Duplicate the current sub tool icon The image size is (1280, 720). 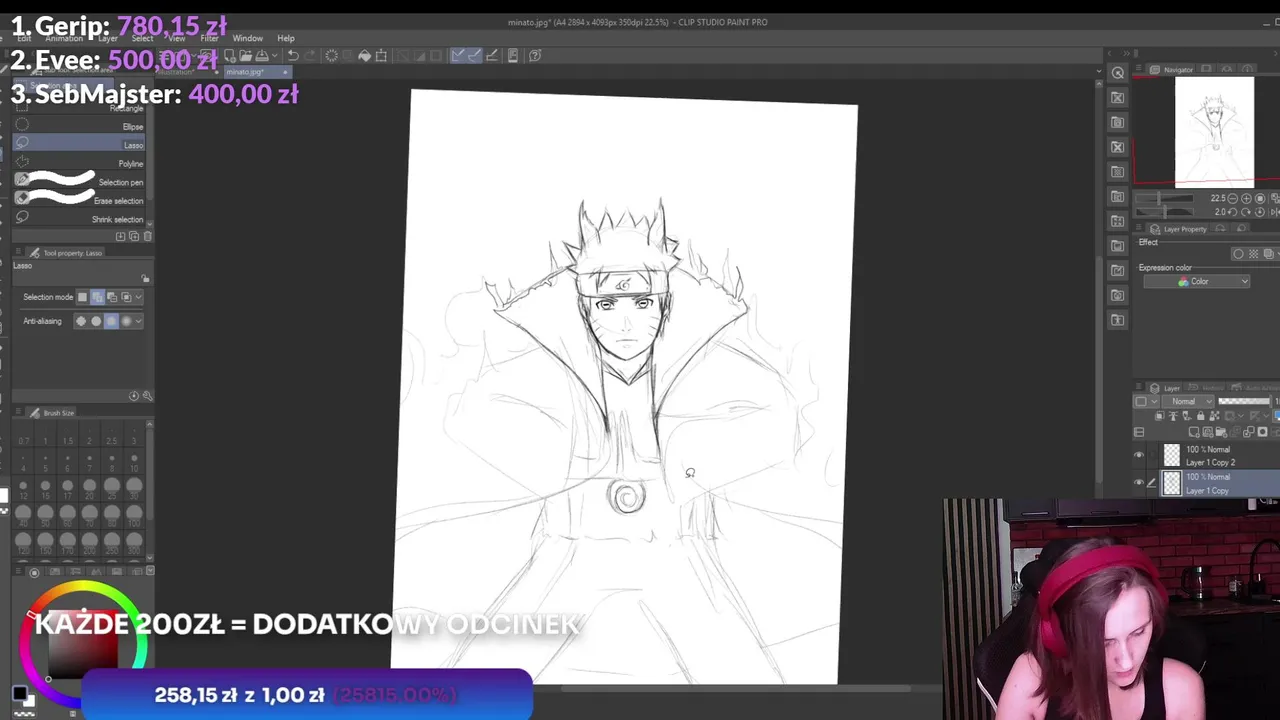(134, 236)
